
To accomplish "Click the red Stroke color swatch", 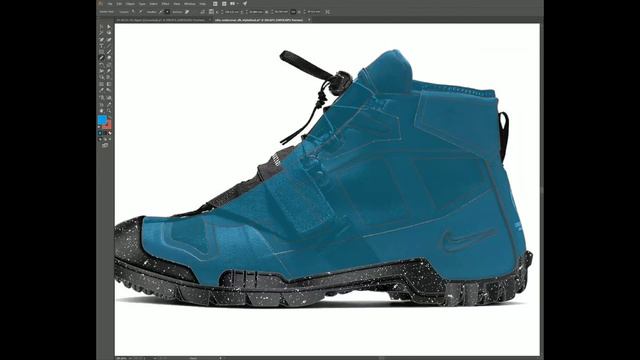I will tap(109, 125).
